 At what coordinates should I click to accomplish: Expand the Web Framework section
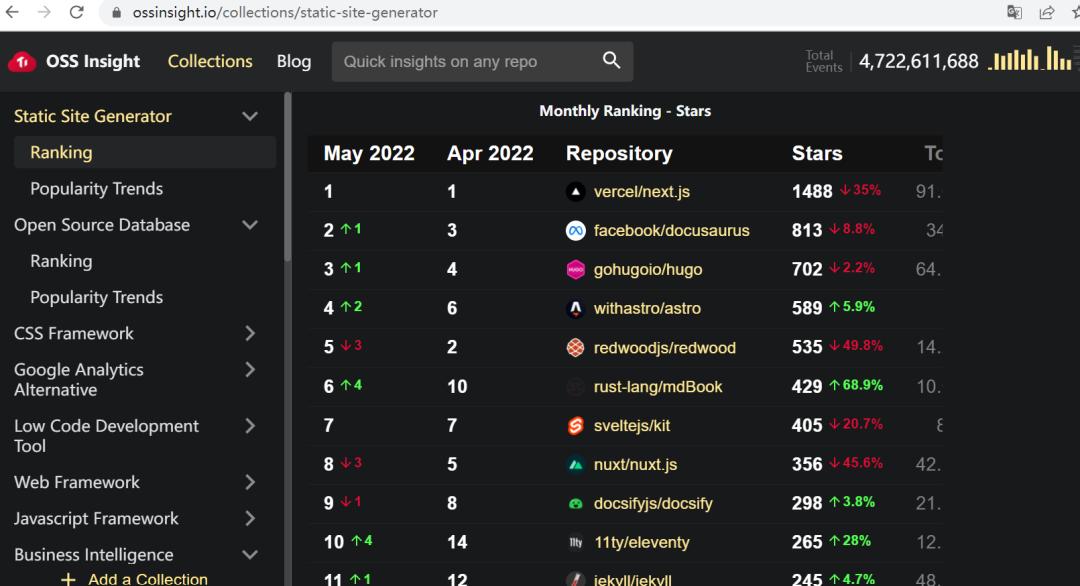[250, 483]
